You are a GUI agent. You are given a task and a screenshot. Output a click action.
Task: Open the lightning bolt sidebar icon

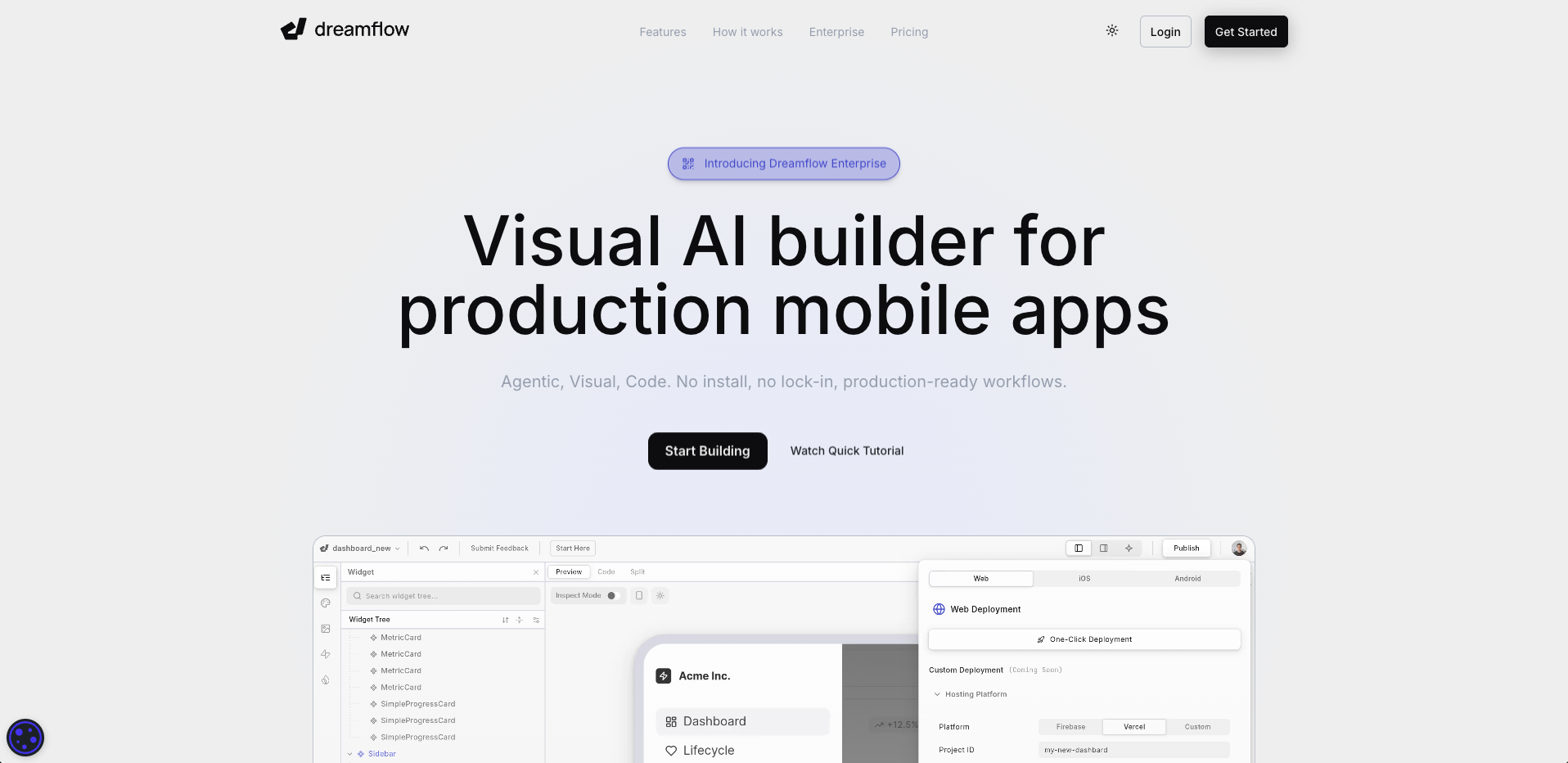[326, 654]
